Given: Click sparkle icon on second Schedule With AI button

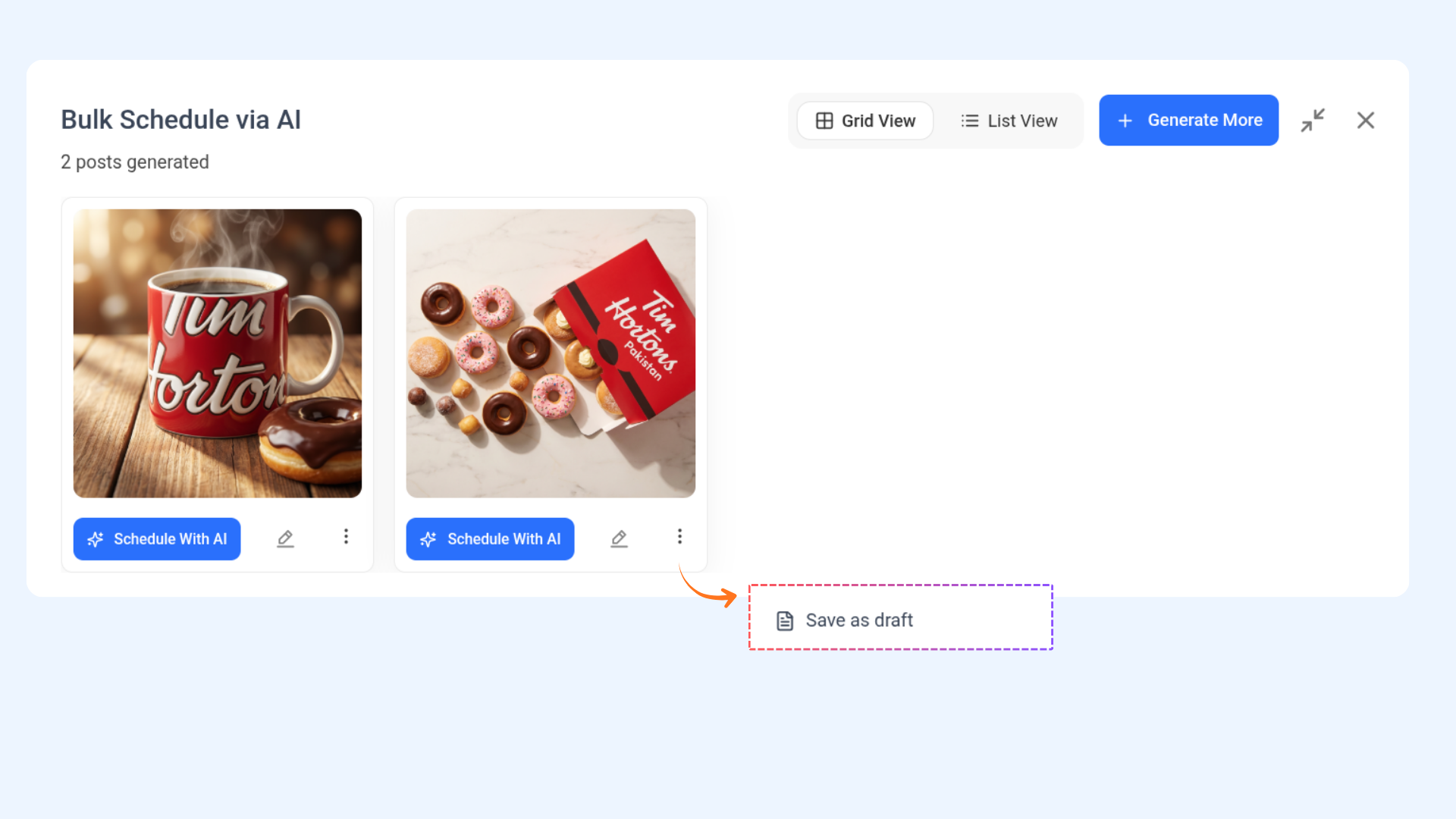Looking at the screenshot, I should (x=428, y=539).
